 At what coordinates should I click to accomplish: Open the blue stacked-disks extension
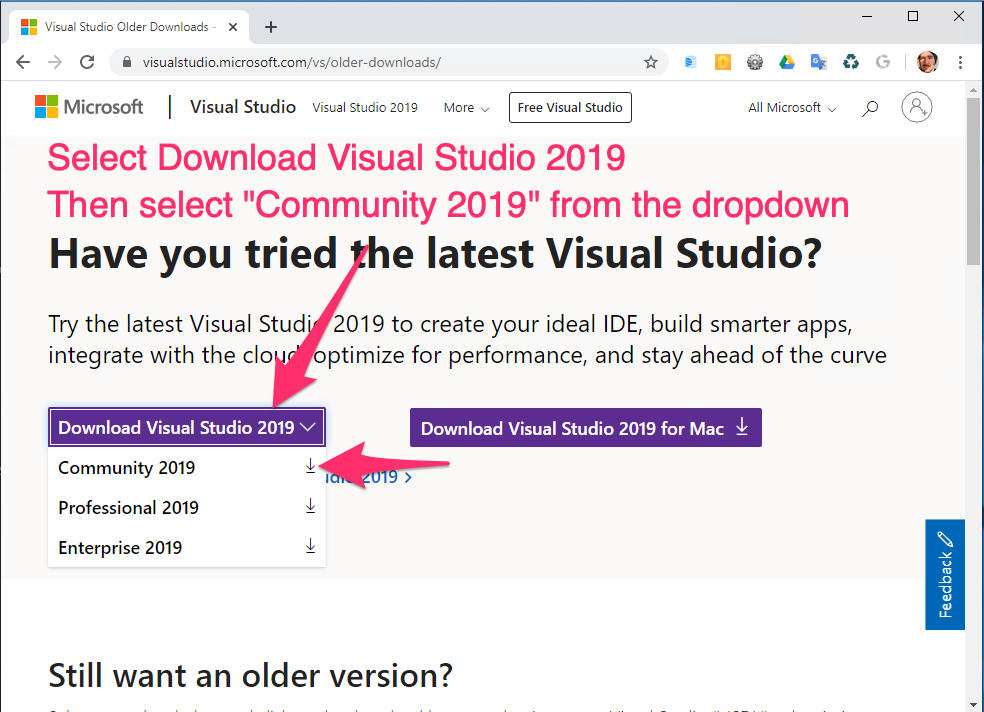pyautogui.click(x=690, y=62)
